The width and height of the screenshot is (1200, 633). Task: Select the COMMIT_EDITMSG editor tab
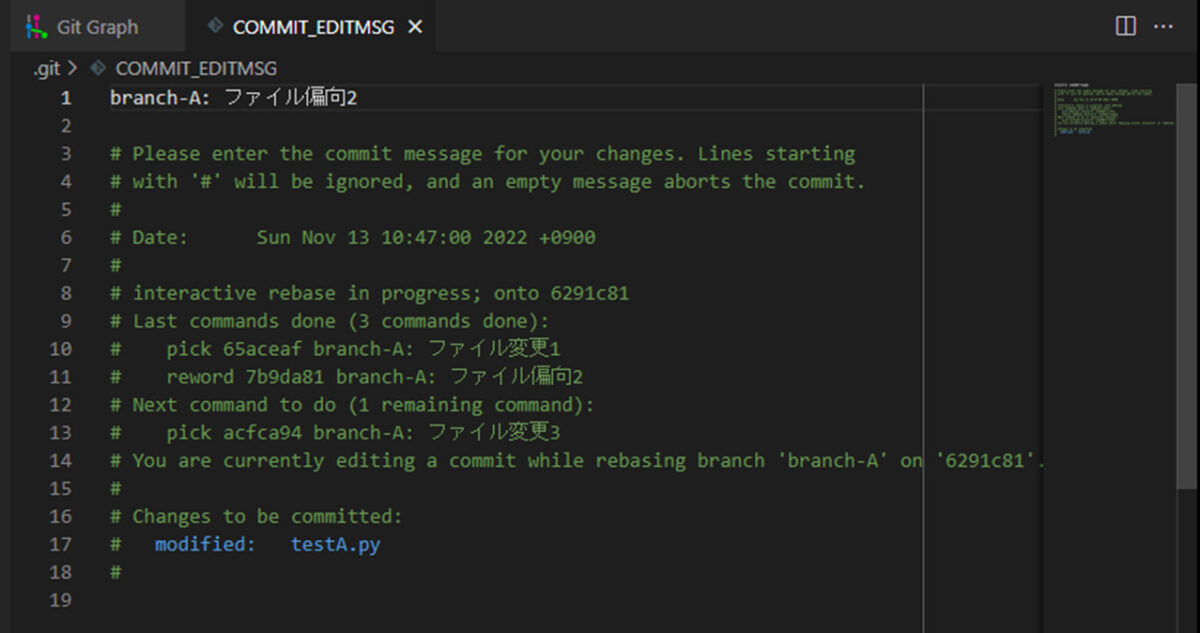311,27
